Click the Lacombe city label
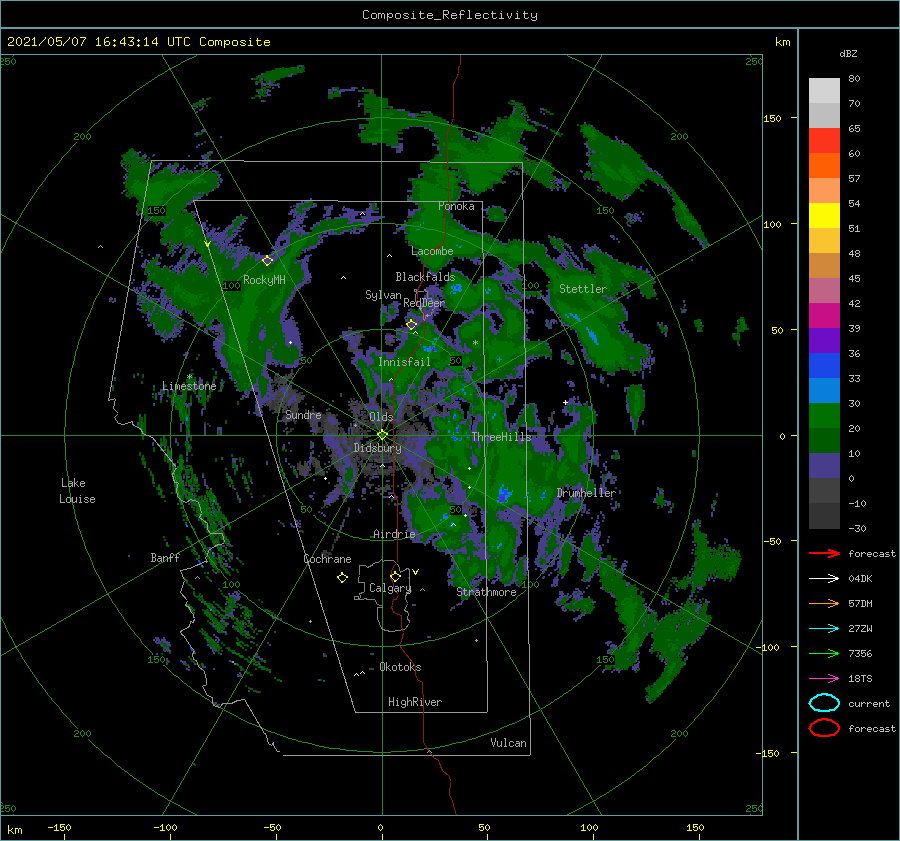Viewport: 900px width, 841px height. (x=432, y=251)
